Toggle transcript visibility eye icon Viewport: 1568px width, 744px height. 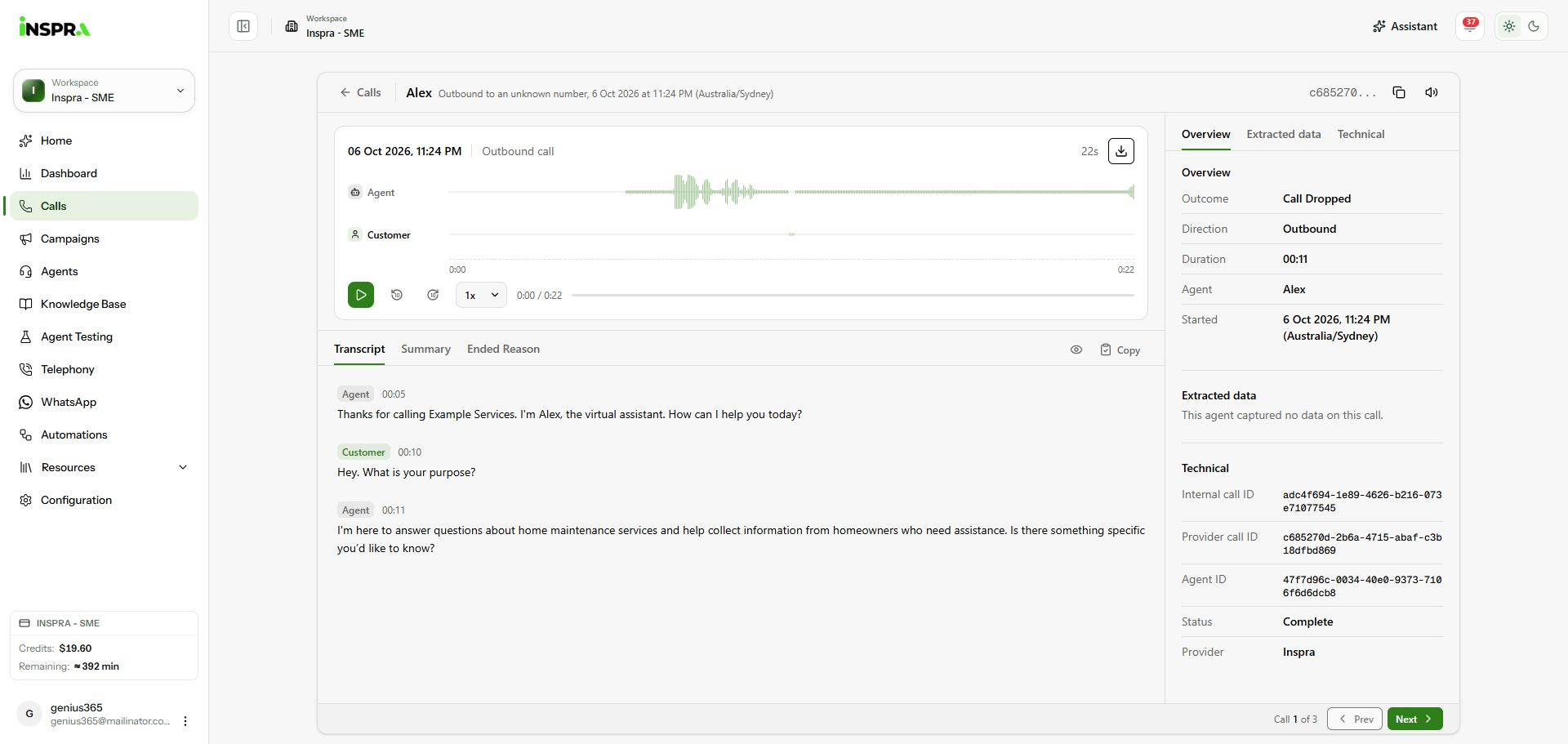(x=1076, y=350)
